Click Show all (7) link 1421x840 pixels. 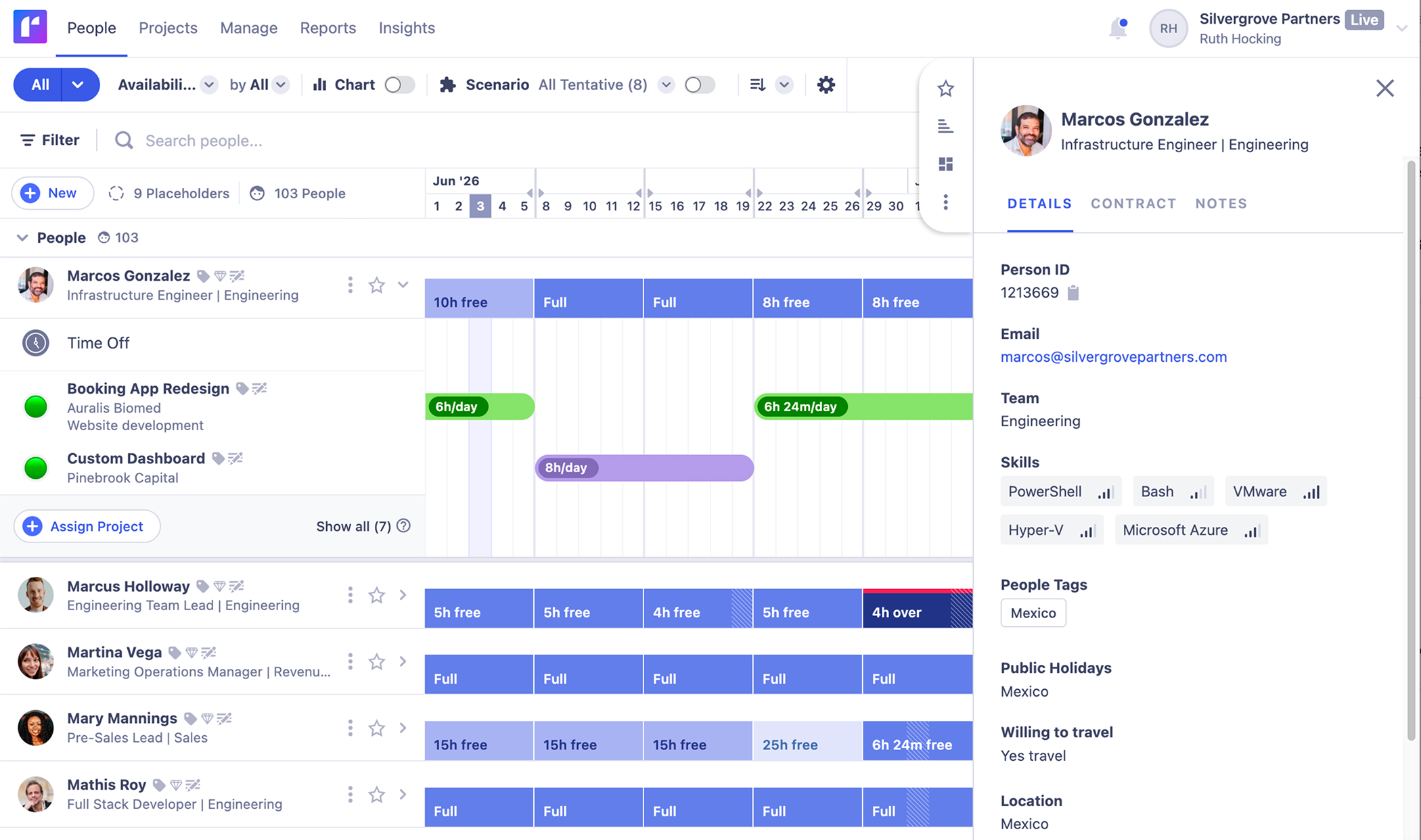coord(353,526)
